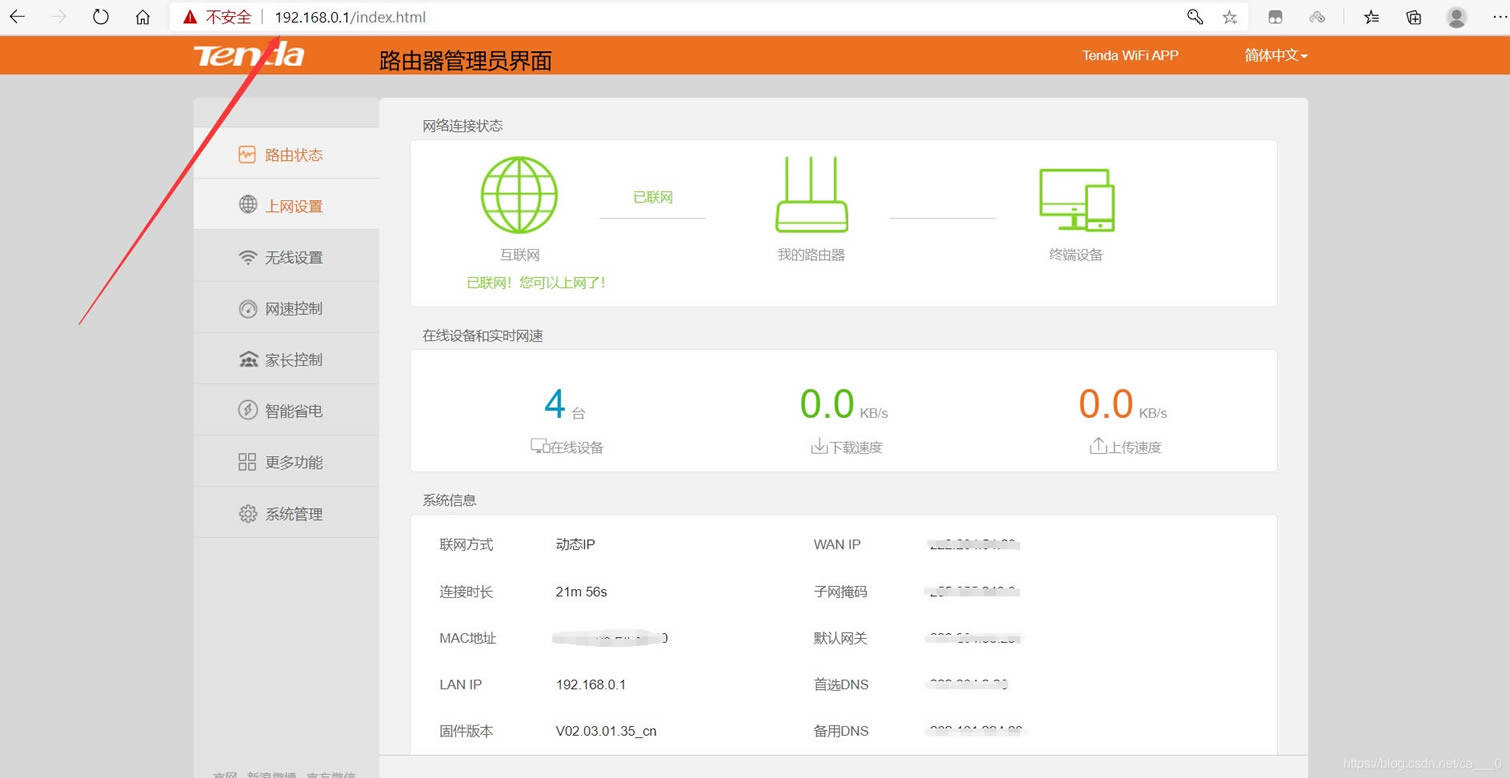Click the family icon beside 家长控制
The height and width of the screenshot is (778, 1510).
pos(248,359)
